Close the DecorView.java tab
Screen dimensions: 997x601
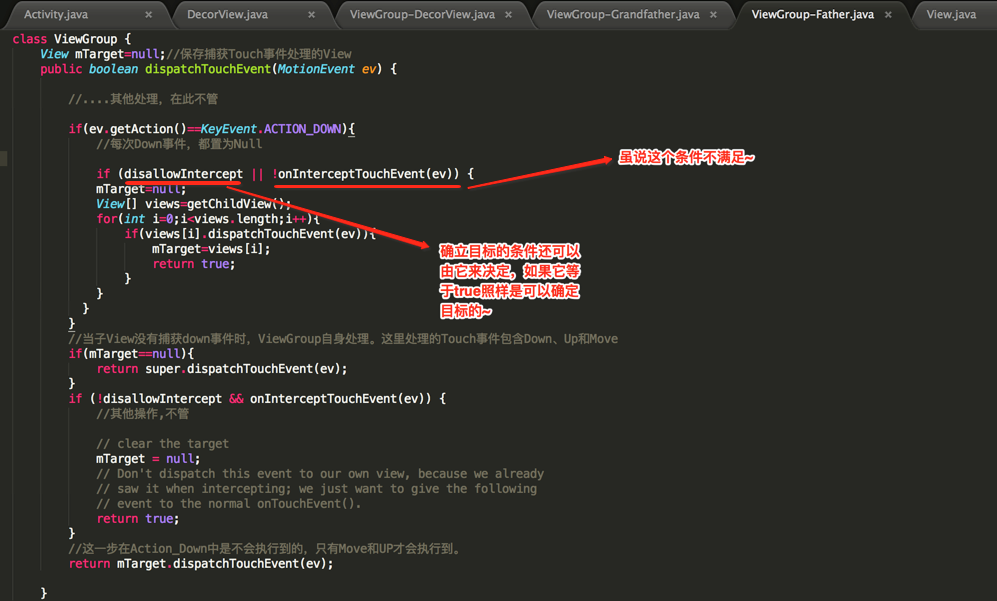click(x=311, y=15)
